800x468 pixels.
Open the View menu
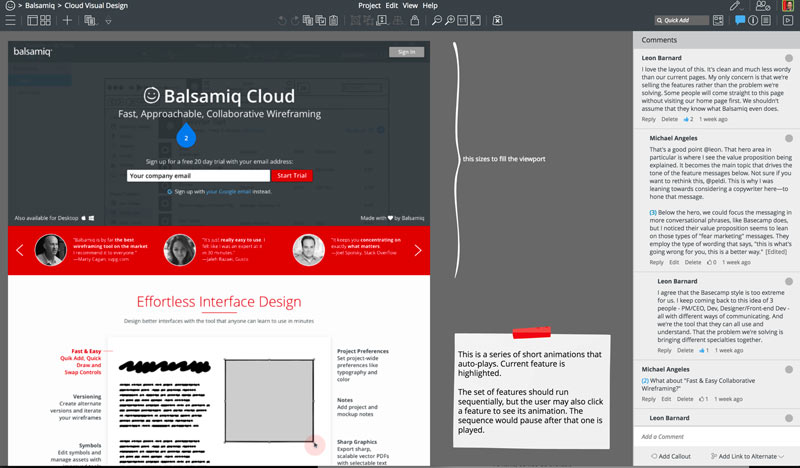coord(410,6)
